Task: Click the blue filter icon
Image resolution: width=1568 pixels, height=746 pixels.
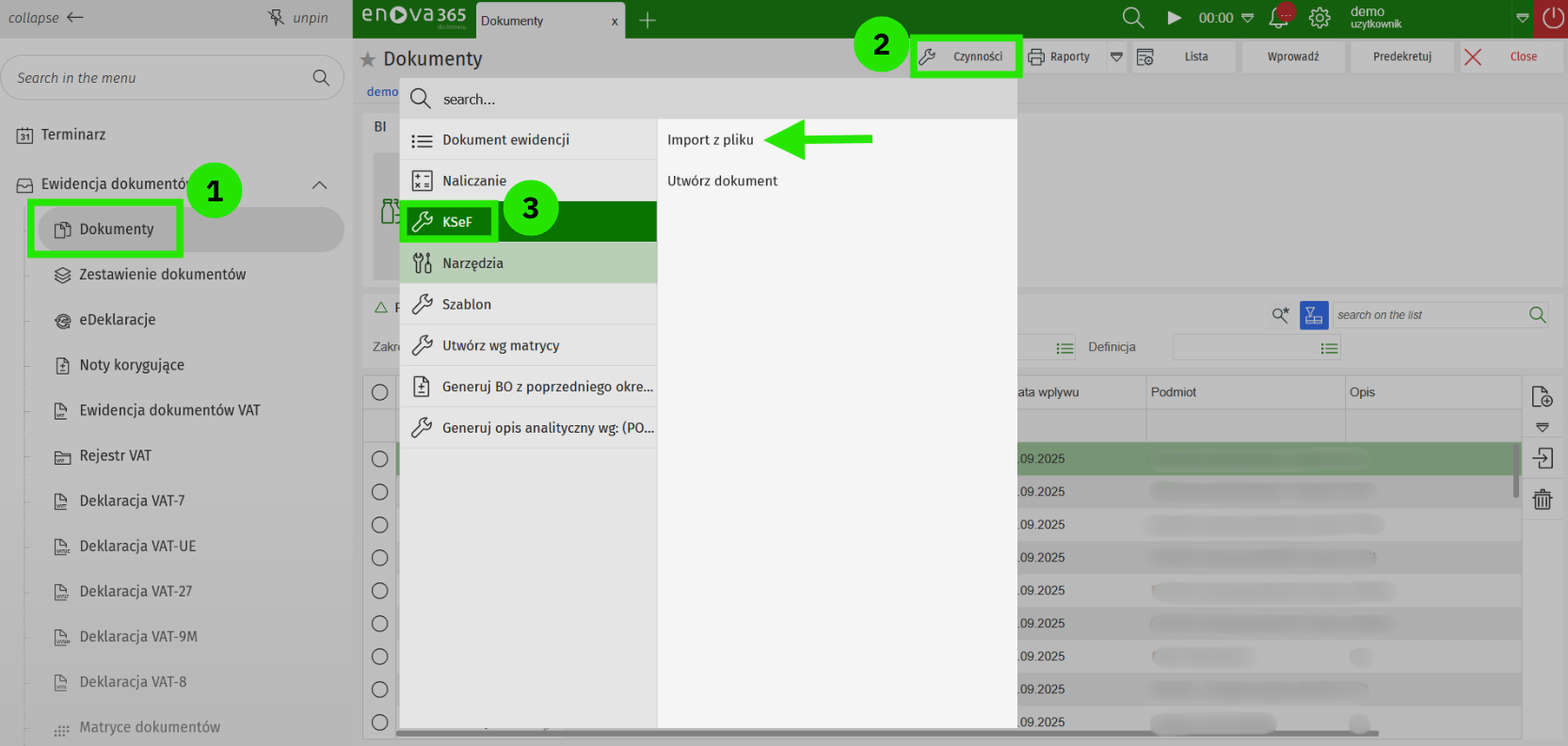Action: coord(1313,315)
